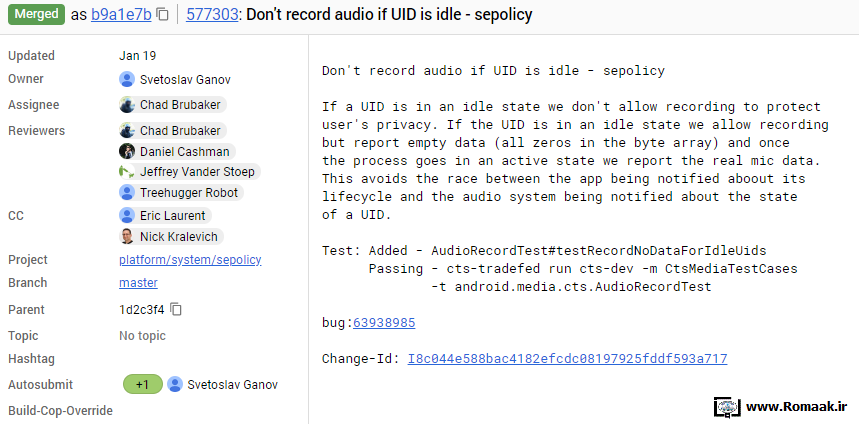This screenshot has height=424, width=859.
Task: Open commit link b9a1e7b
Action: click(121, 15)
